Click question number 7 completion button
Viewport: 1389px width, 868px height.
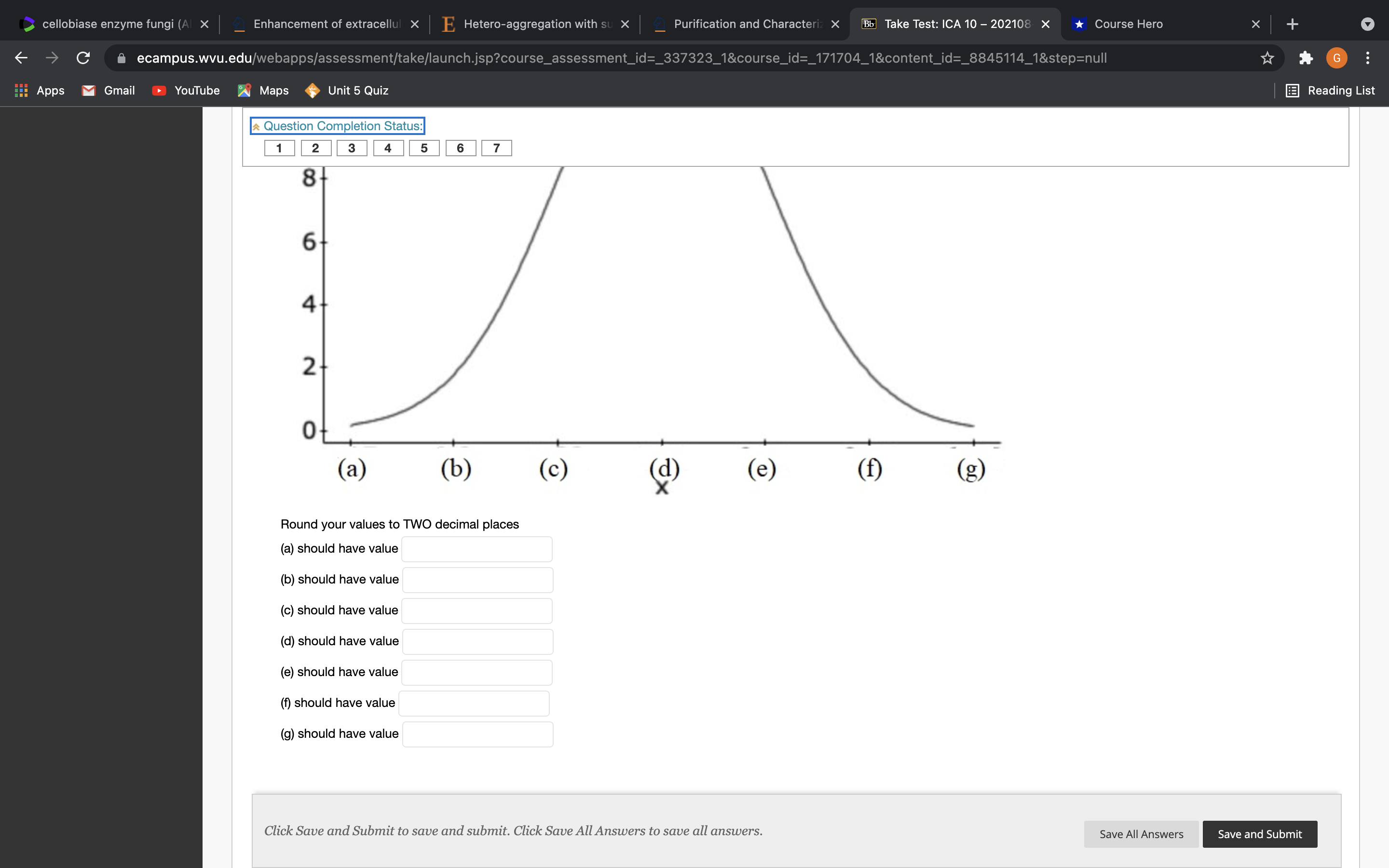(496, 148)
